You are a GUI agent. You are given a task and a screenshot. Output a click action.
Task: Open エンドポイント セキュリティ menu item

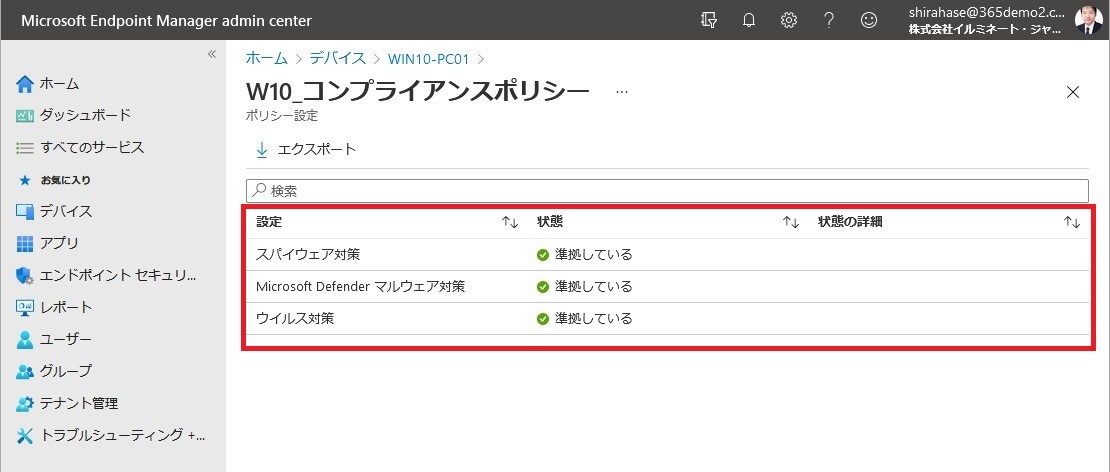pos(118,275)
